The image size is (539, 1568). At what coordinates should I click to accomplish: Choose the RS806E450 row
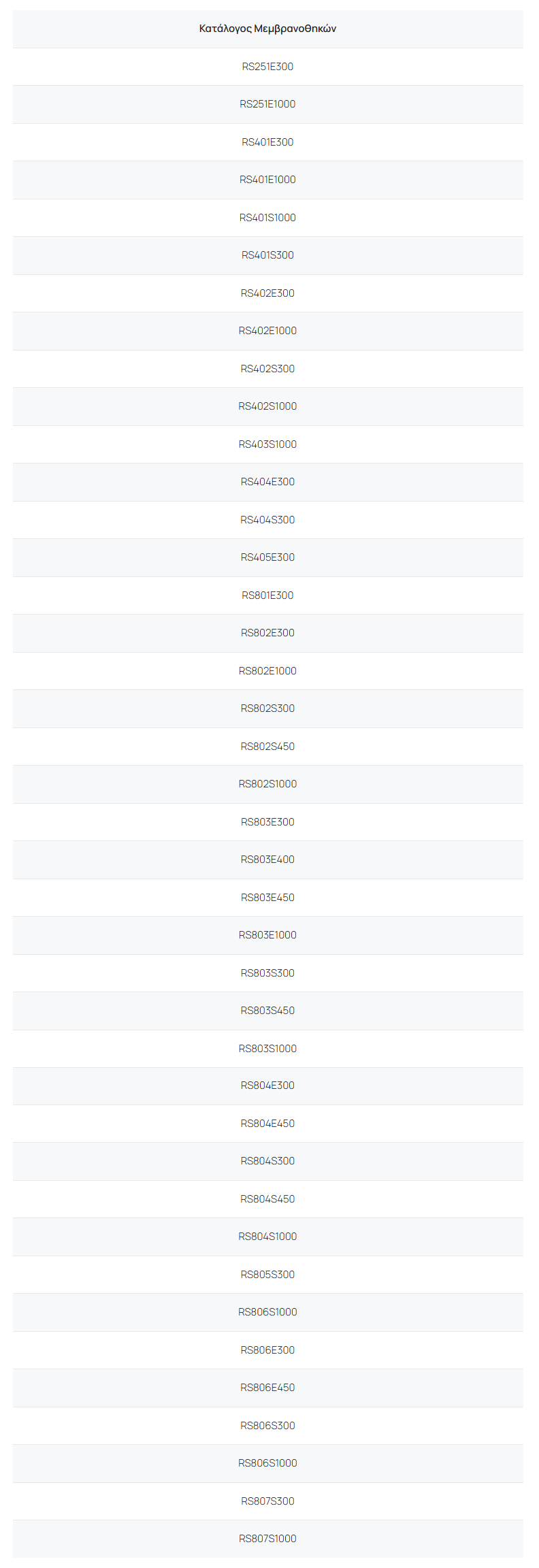[267, 1388]
